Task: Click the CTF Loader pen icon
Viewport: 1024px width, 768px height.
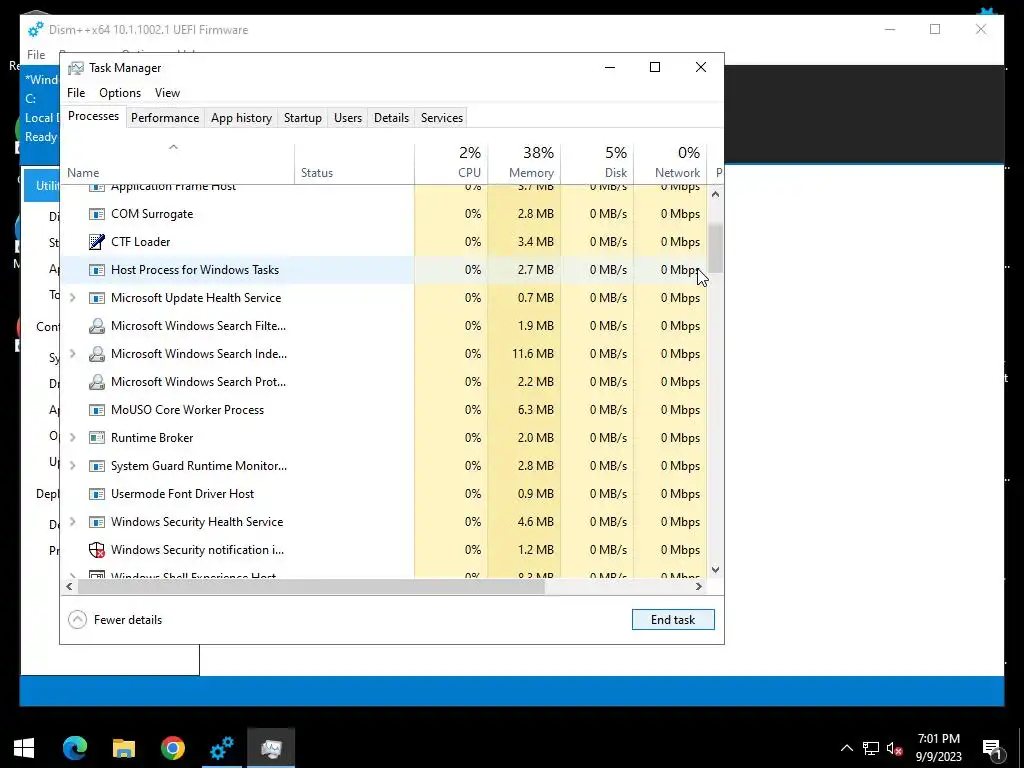Action: click(x=97, y=242)
